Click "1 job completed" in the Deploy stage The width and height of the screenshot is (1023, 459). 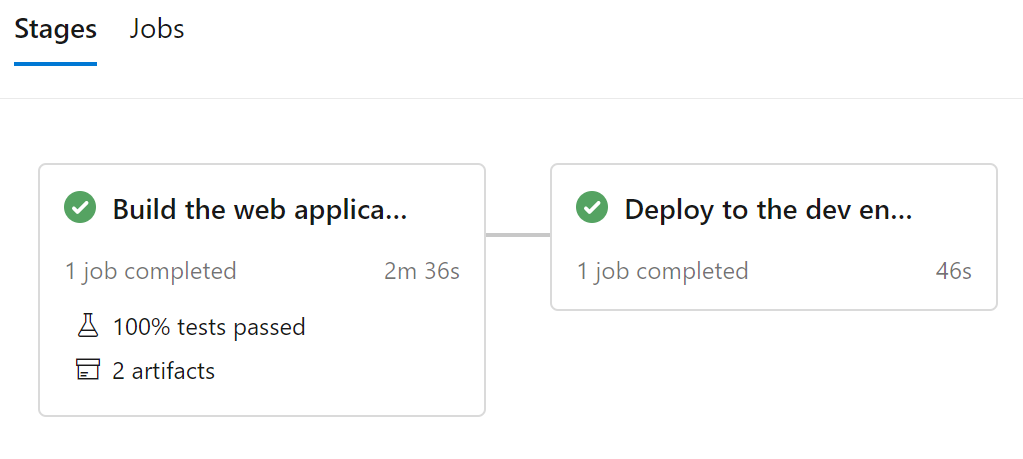point(663,271)
